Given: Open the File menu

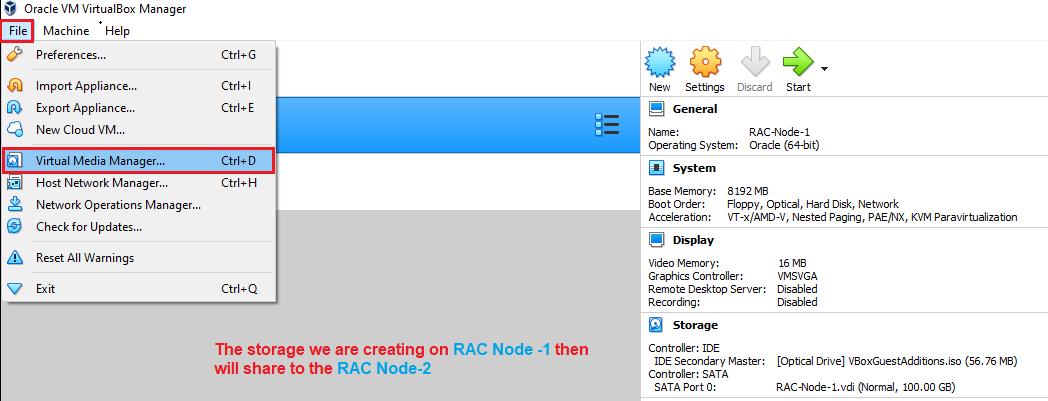Looking at the screenshot, I should tap(18, 31).
